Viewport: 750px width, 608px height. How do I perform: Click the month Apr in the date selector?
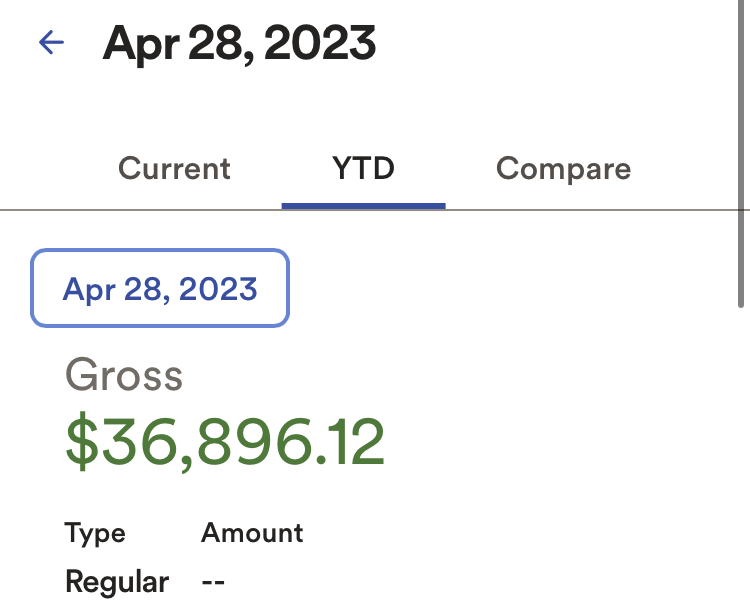[x=87, y=289]
